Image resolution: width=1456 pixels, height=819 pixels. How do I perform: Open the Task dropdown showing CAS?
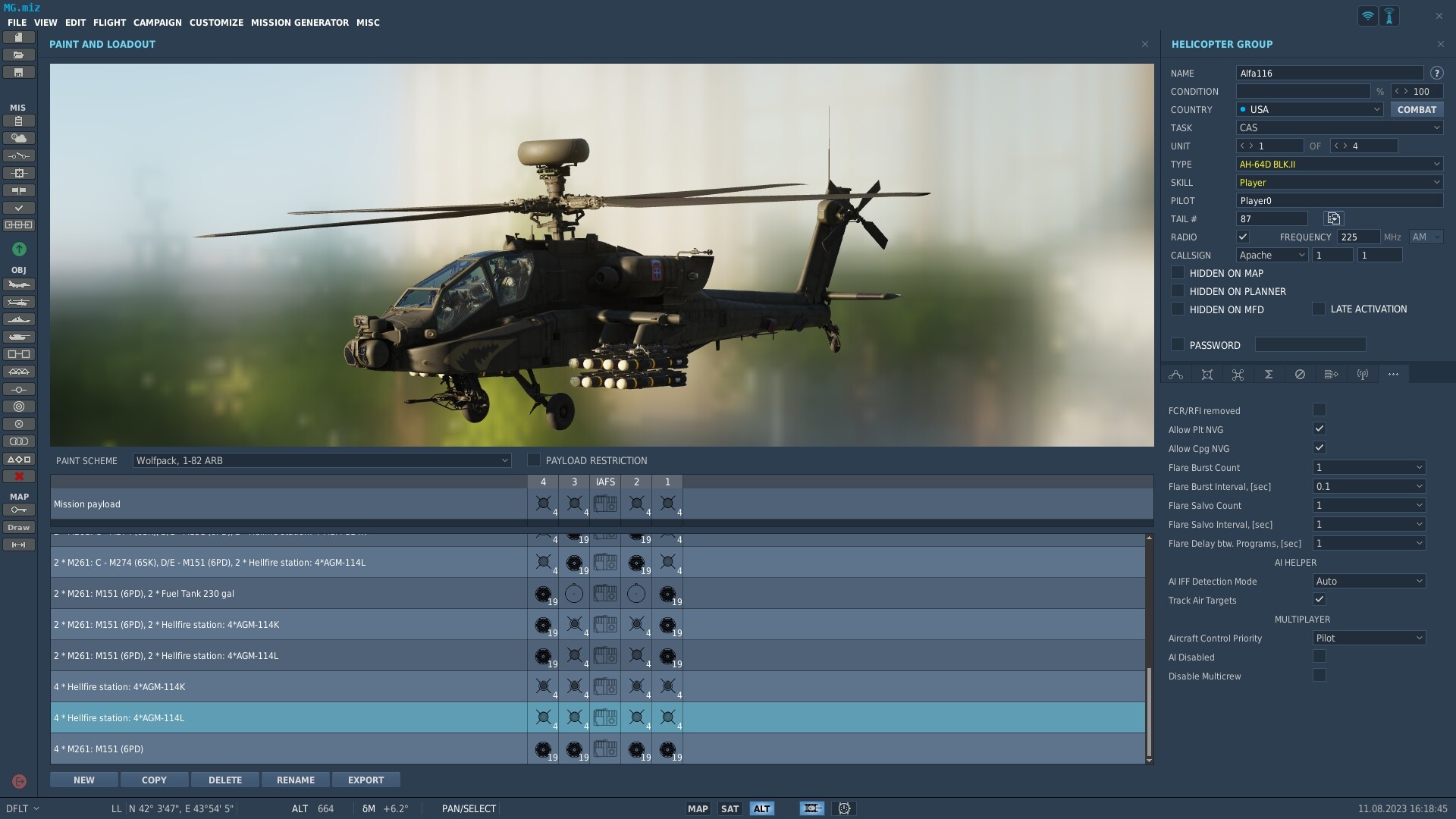click(1340, 127)
